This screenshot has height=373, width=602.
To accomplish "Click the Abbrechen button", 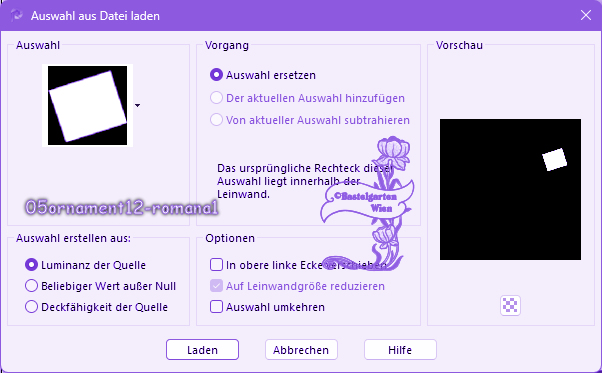I will pyautogui.click(x=301, y=350).
